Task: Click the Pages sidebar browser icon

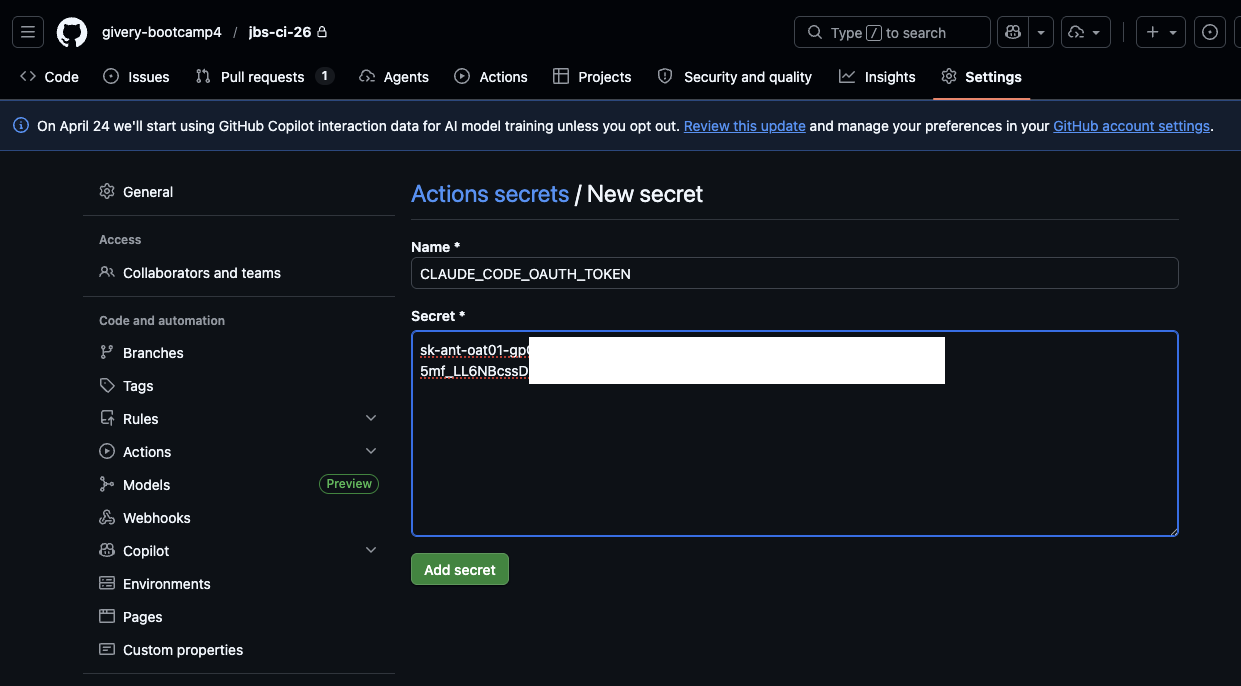Action: coord(107,616)
